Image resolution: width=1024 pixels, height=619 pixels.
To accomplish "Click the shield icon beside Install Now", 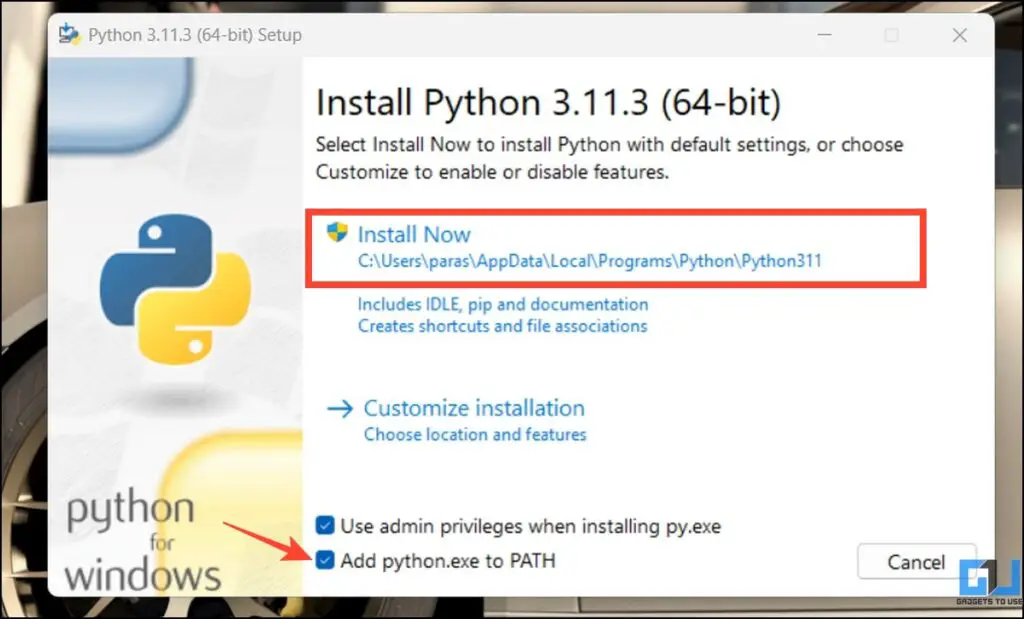I will pyautogui.click(x=337, y=232).
